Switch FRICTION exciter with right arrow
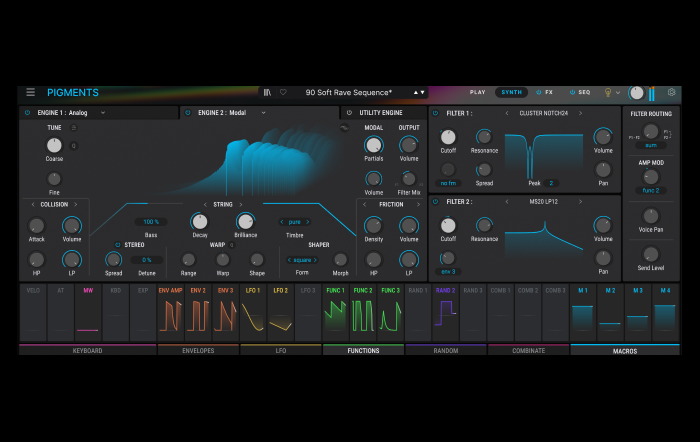 (x=418, y=204)
